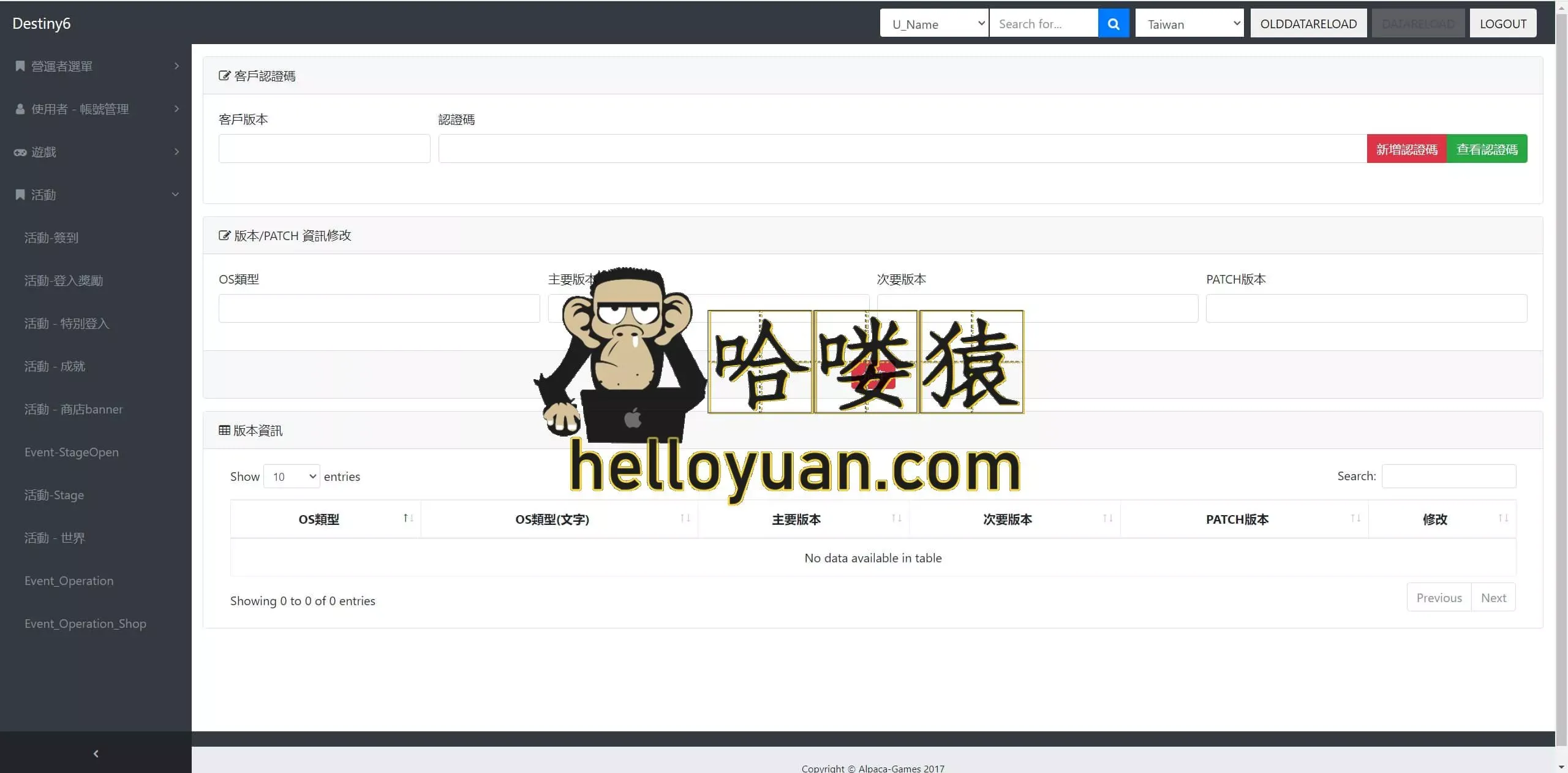Open Event-StageOpen in sidebar

pos(72,452)
